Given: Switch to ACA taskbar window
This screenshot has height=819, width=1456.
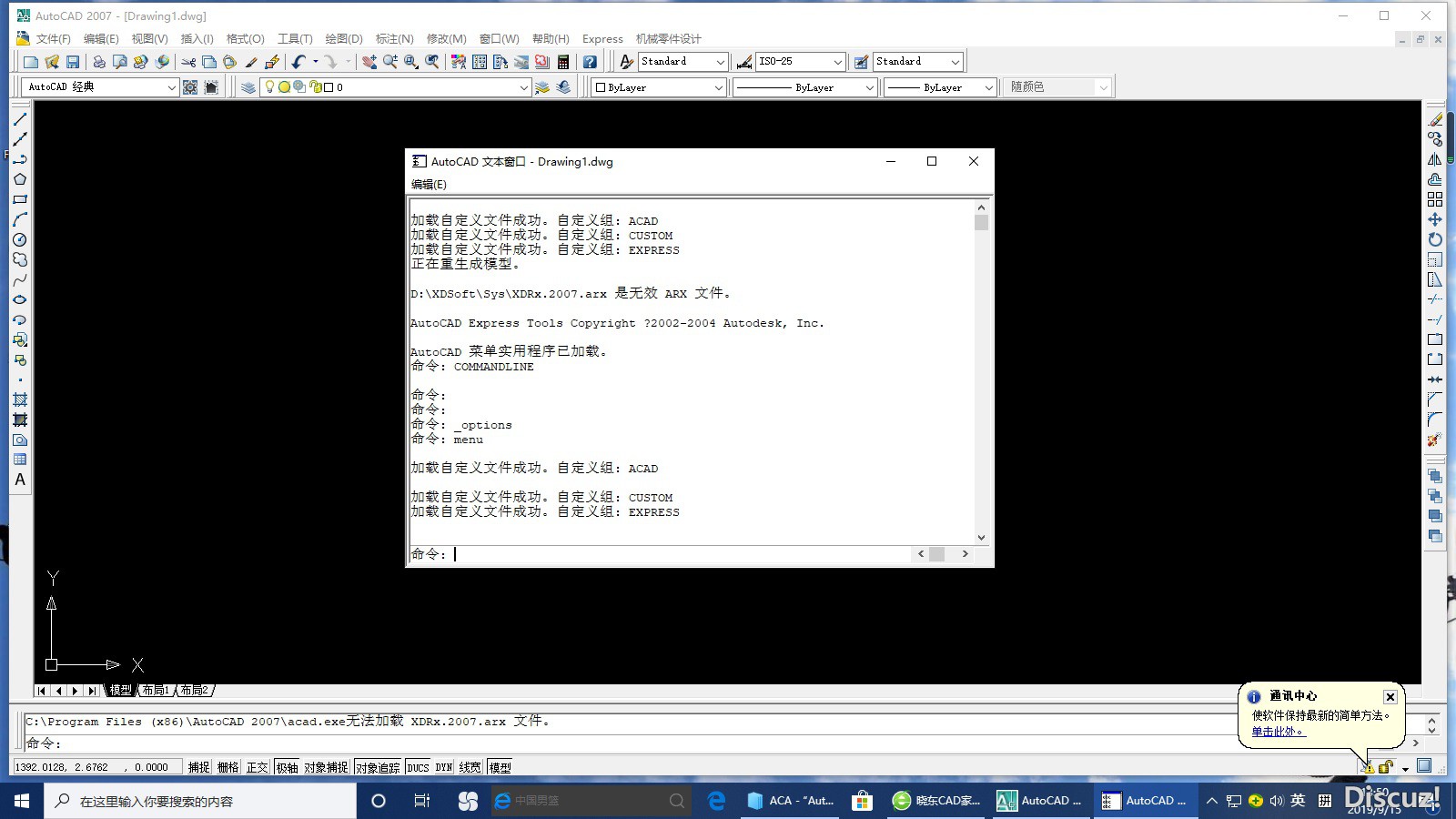Looking at the screenshot, I should (791, 801).
